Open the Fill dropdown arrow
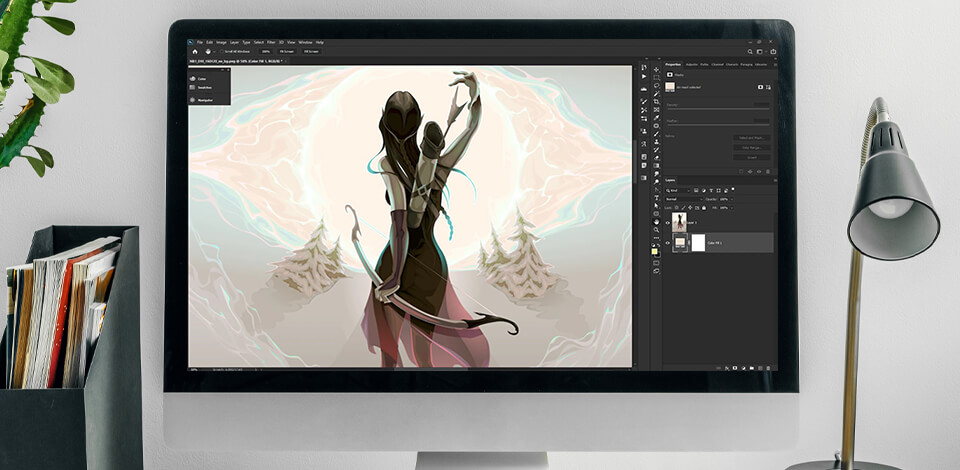This screenshot has height=470, width=960. click(732, 208)
